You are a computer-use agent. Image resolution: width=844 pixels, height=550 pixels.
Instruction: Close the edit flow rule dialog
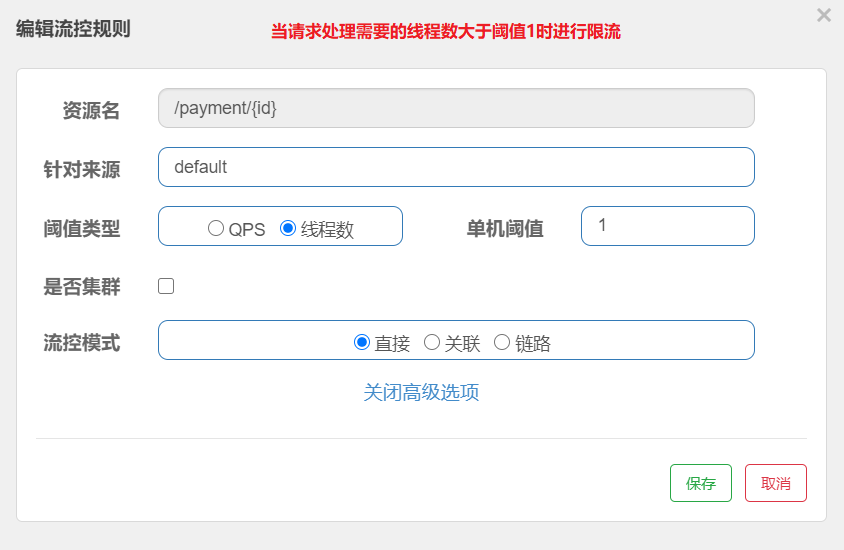click(x=823, y=16)
